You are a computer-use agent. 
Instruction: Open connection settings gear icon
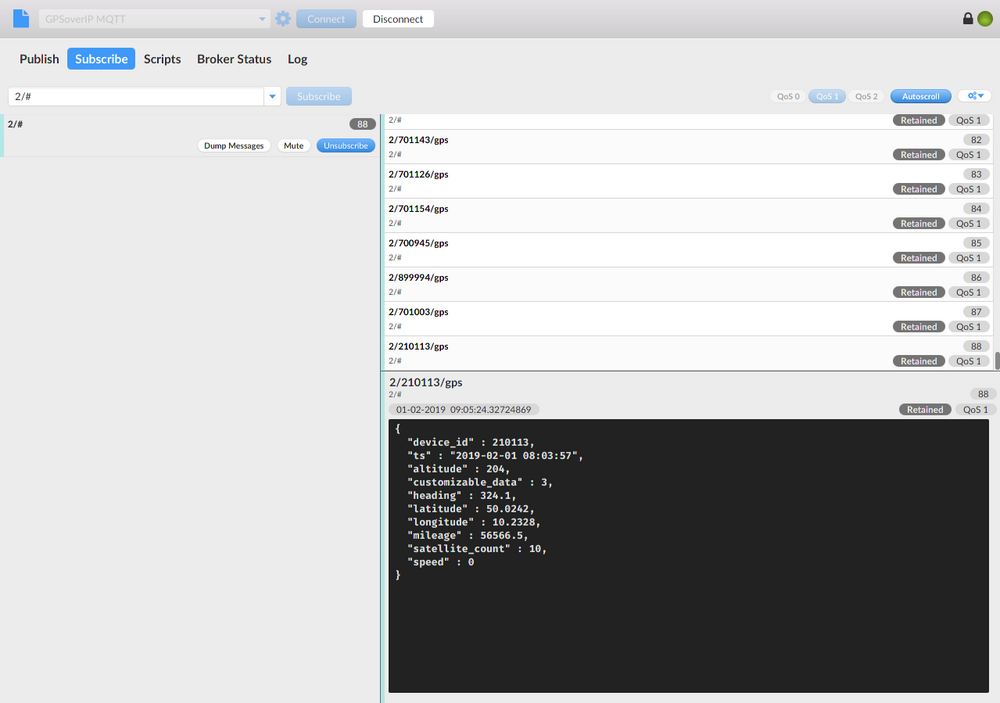283,18
